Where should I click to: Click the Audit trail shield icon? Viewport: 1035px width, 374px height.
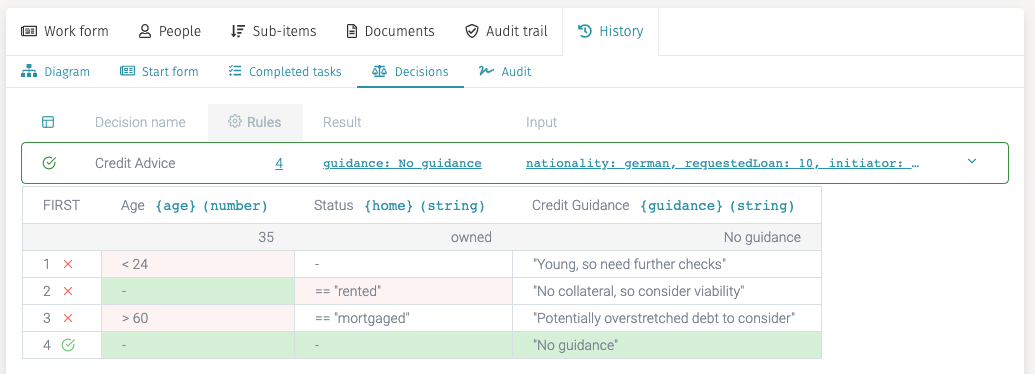click(472, 31)
